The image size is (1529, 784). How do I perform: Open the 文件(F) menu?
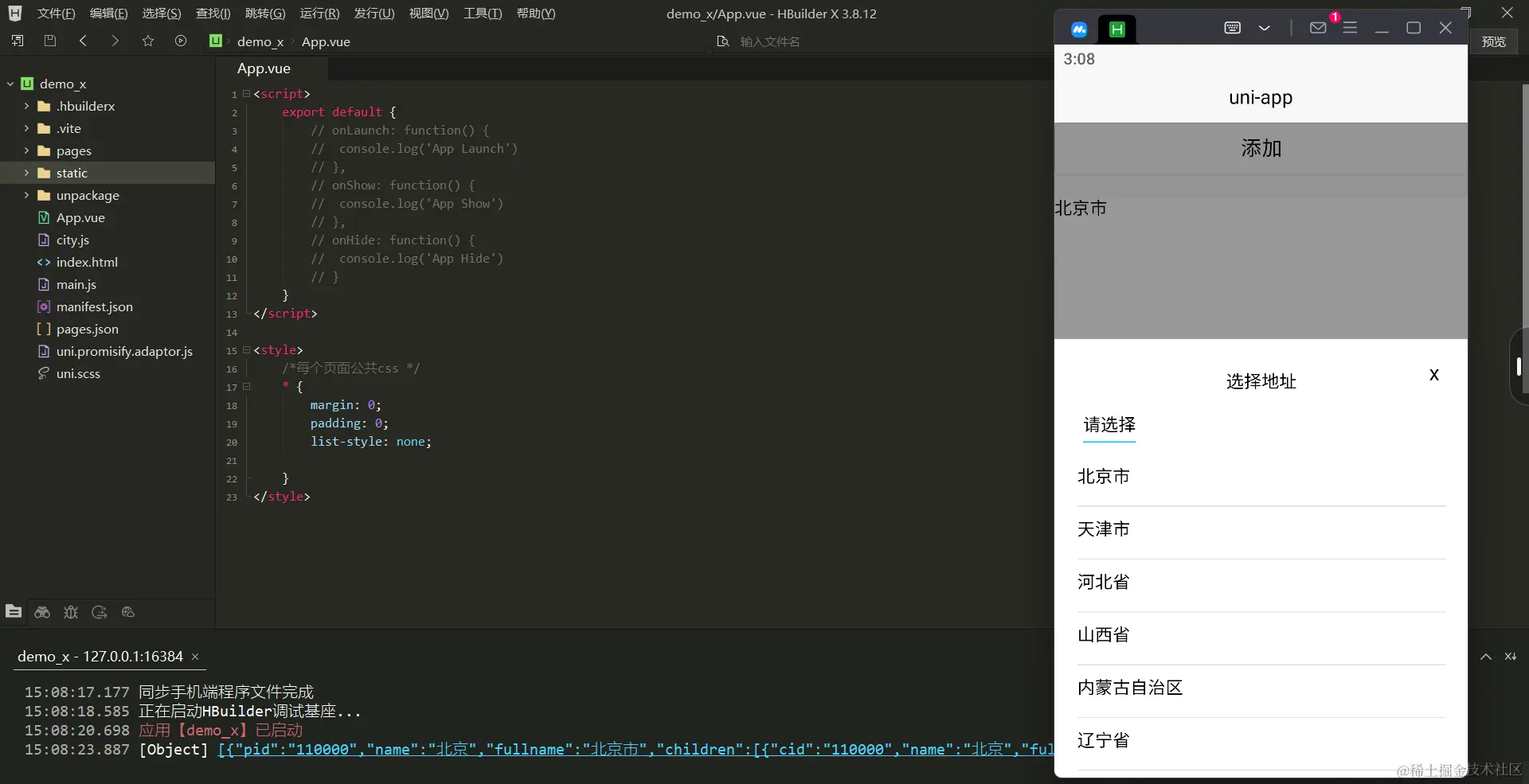coord(56,14)
